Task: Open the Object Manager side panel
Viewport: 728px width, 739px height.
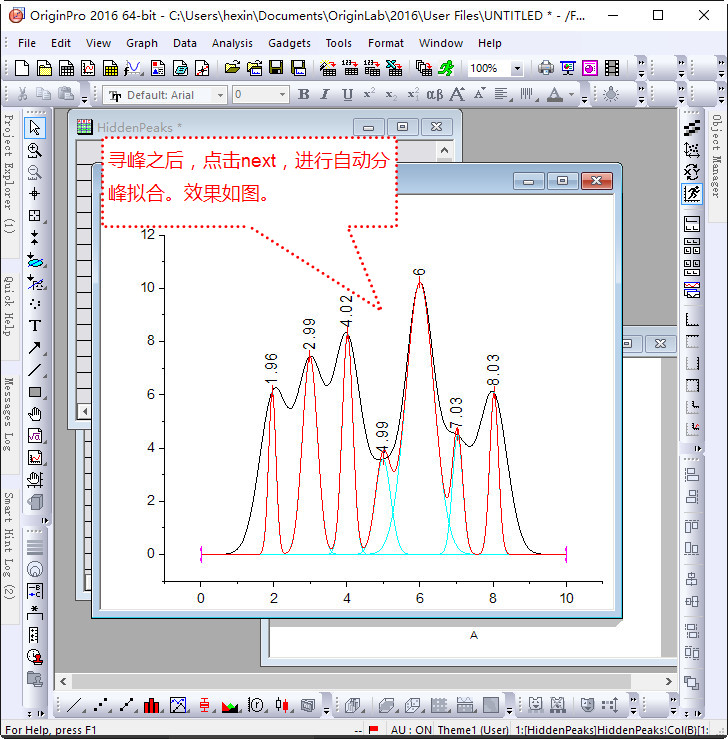Action: tap(717, 156)
